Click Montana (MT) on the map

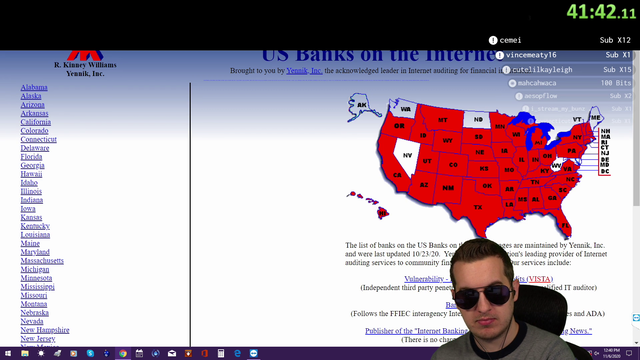coord(442,120)
